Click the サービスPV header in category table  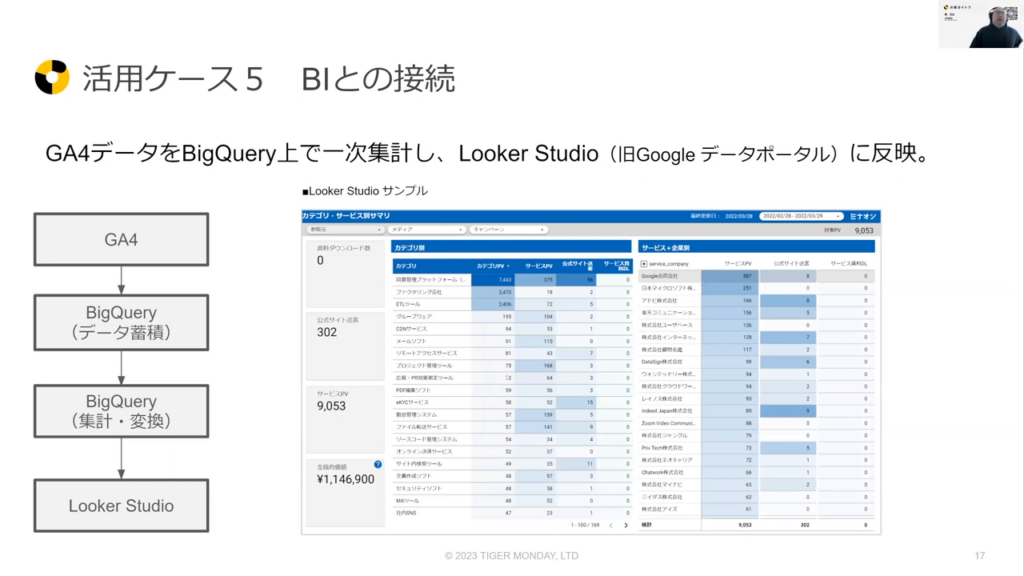click(x=539, y=266)
